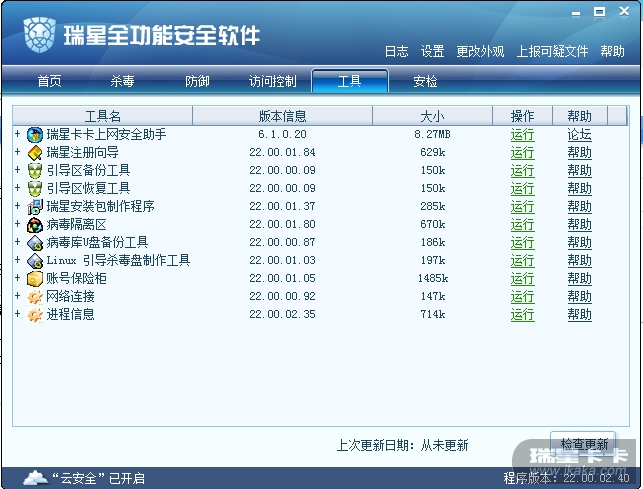Open the top-right 帮助 menu
643x489 pixels.
613,51
